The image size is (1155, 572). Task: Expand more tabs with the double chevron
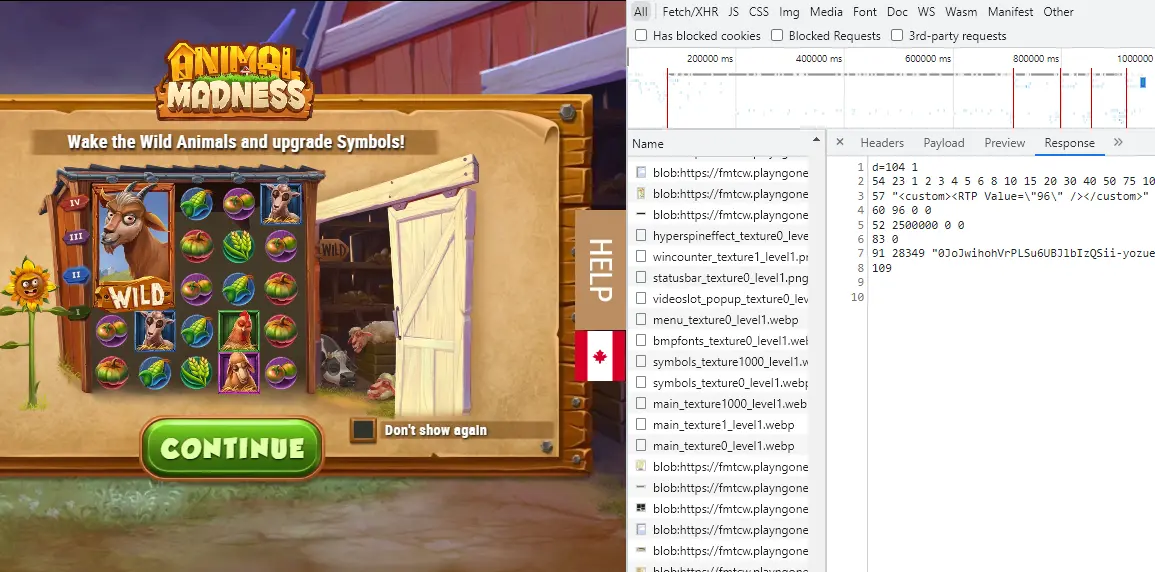pyautogui.click(x=1118, y=142)
